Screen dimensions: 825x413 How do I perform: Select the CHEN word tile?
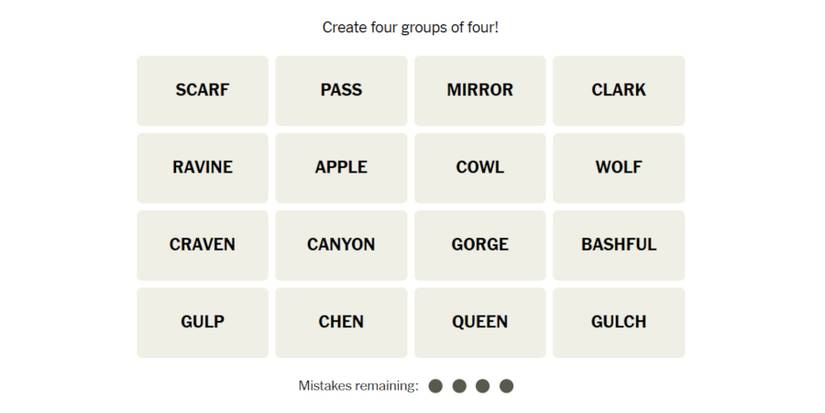(x=341, y=322)
